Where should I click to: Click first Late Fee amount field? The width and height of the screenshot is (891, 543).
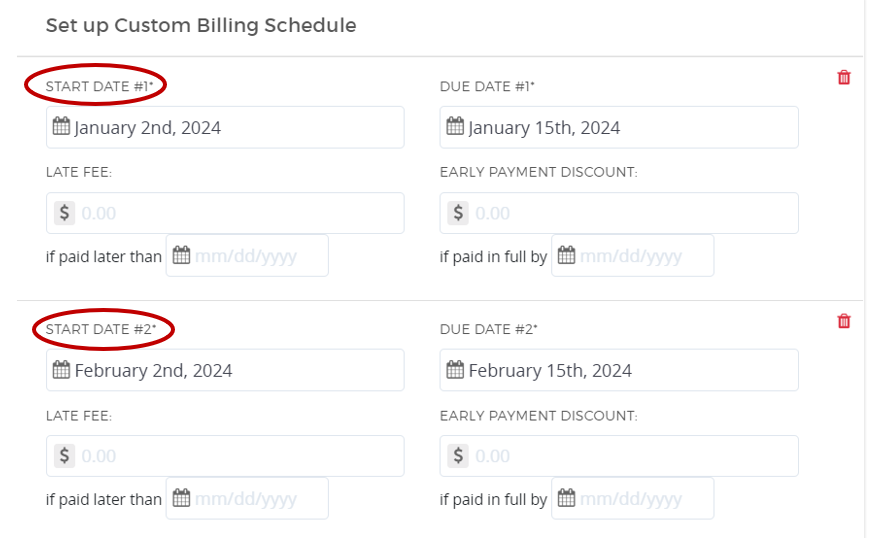(238, 213)
